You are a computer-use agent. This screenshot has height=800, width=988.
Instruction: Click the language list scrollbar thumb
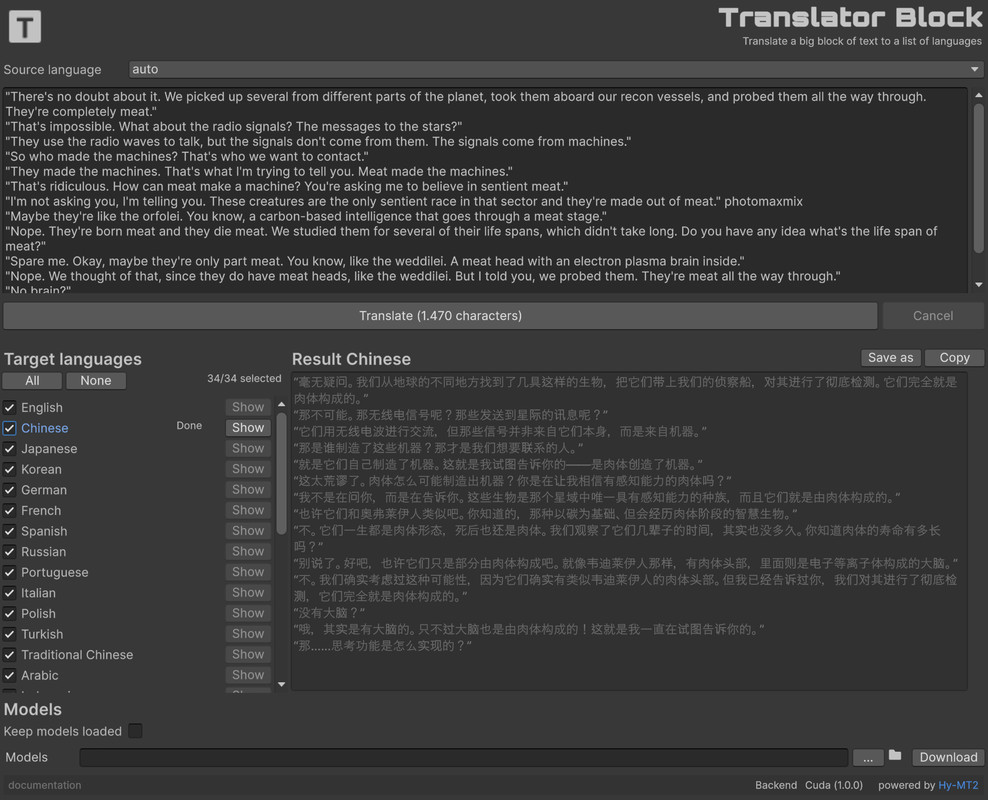(282, 474)
